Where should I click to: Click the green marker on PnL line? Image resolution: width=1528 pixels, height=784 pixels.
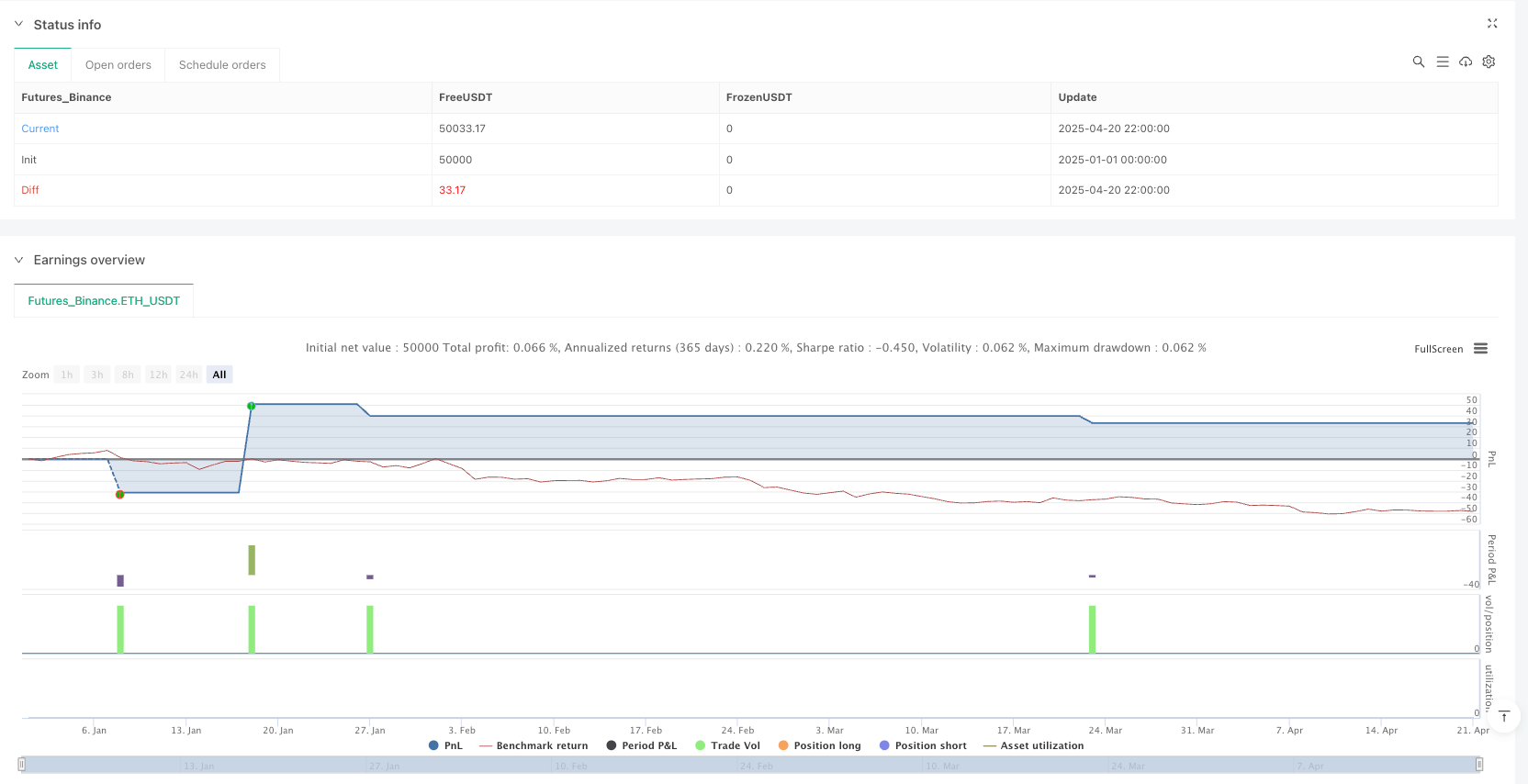[x=252, y=406]
